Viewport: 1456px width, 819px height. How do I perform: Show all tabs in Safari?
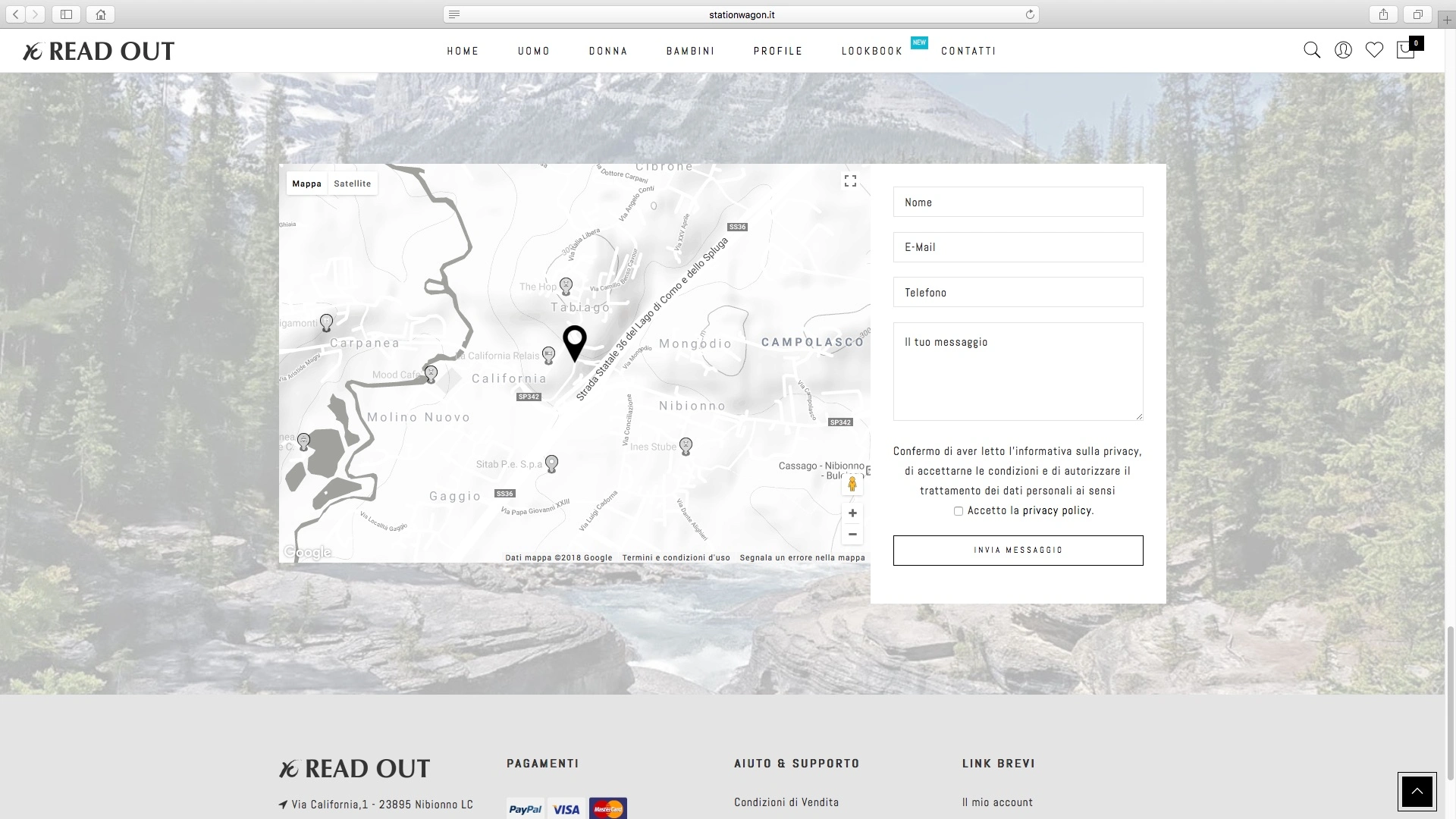pyautogui.click(x=1417, y=14)
